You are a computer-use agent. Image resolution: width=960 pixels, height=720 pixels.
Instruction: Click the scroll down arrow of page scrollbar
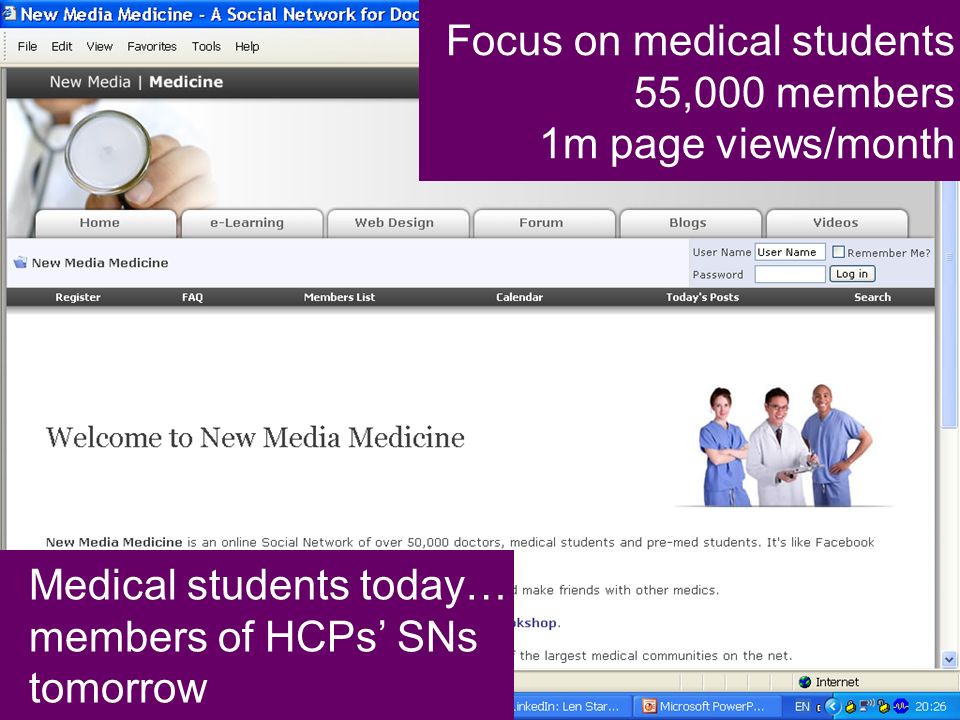(x=949, y=659)
